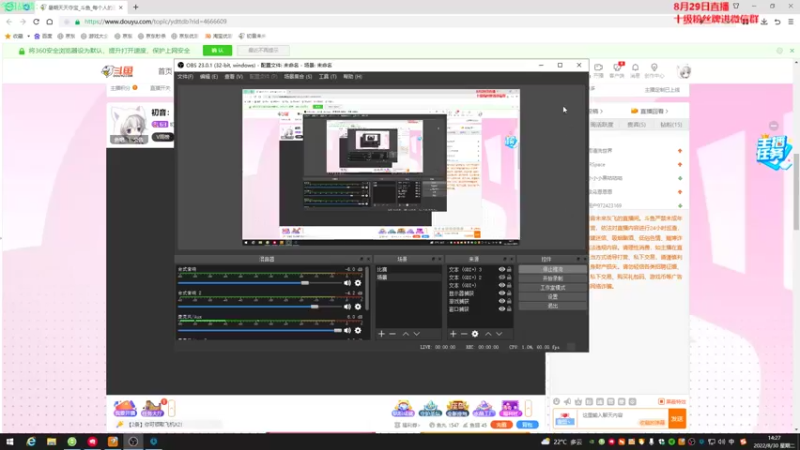Collapse the floating task widget minus button
The width and height of the screenshot is (800, 450).
[x=774, y=126]
